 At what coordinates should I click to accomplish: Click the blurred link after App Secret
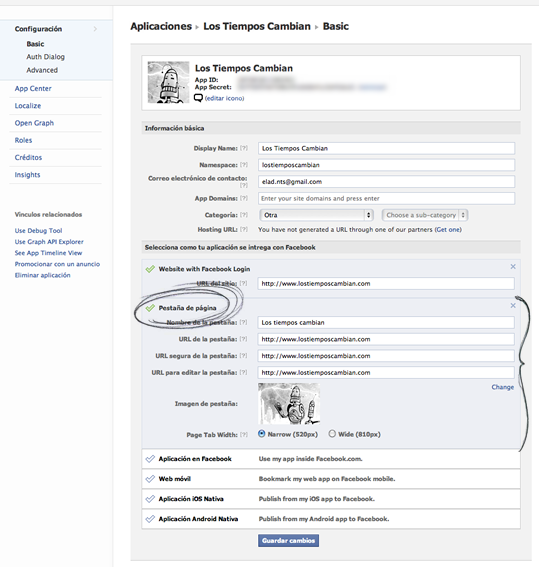pos(373,87)
